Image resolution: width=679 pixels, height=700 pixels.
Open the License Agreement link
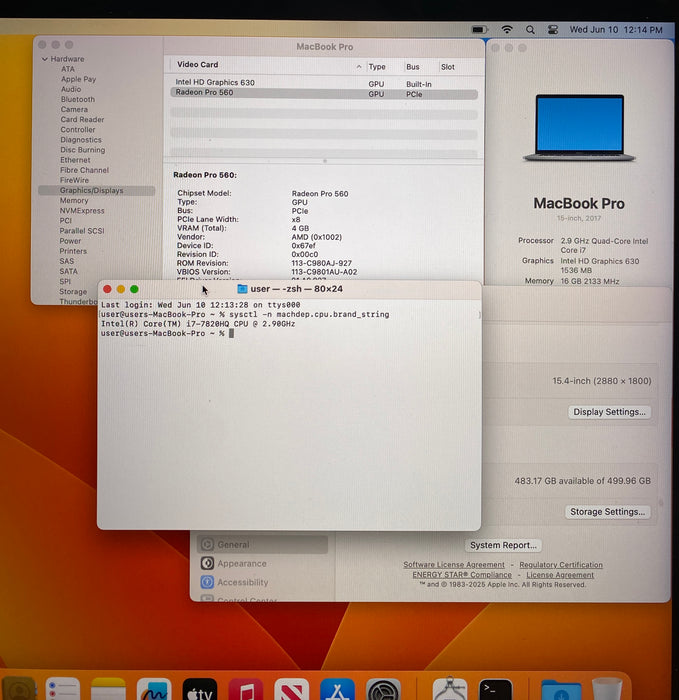point(560,575)
